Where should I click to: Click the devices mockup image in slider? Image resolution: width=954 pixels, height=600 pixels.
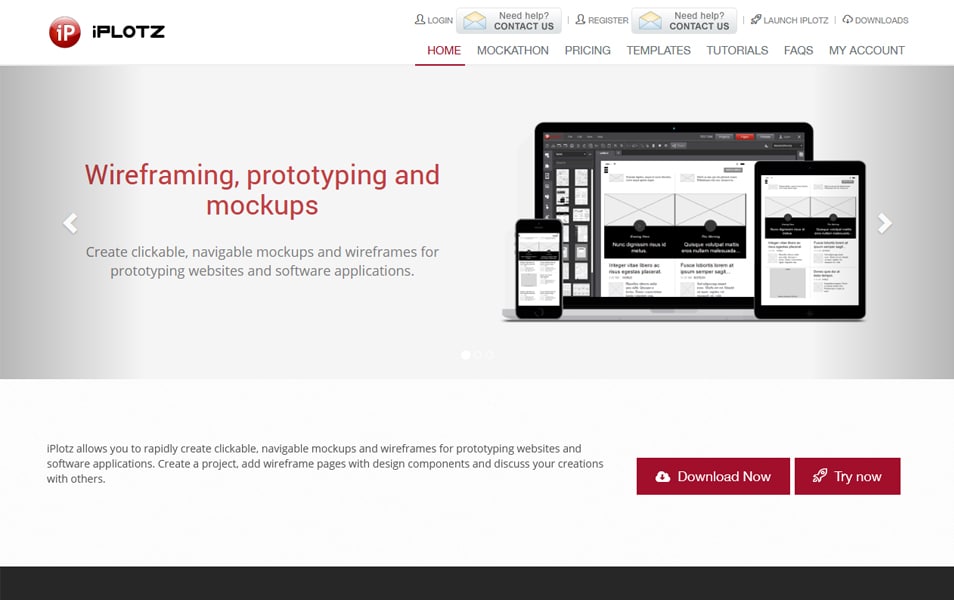point(683,222)
